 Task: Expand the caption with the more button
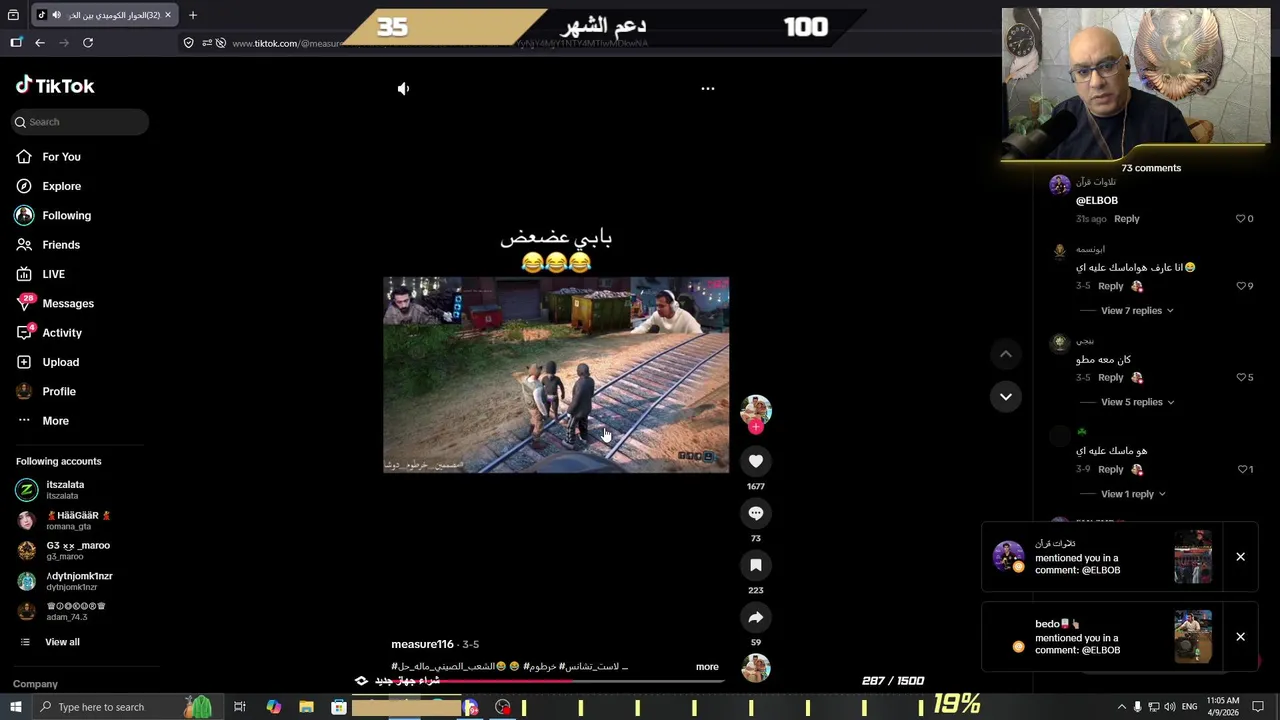coord(707,667)
